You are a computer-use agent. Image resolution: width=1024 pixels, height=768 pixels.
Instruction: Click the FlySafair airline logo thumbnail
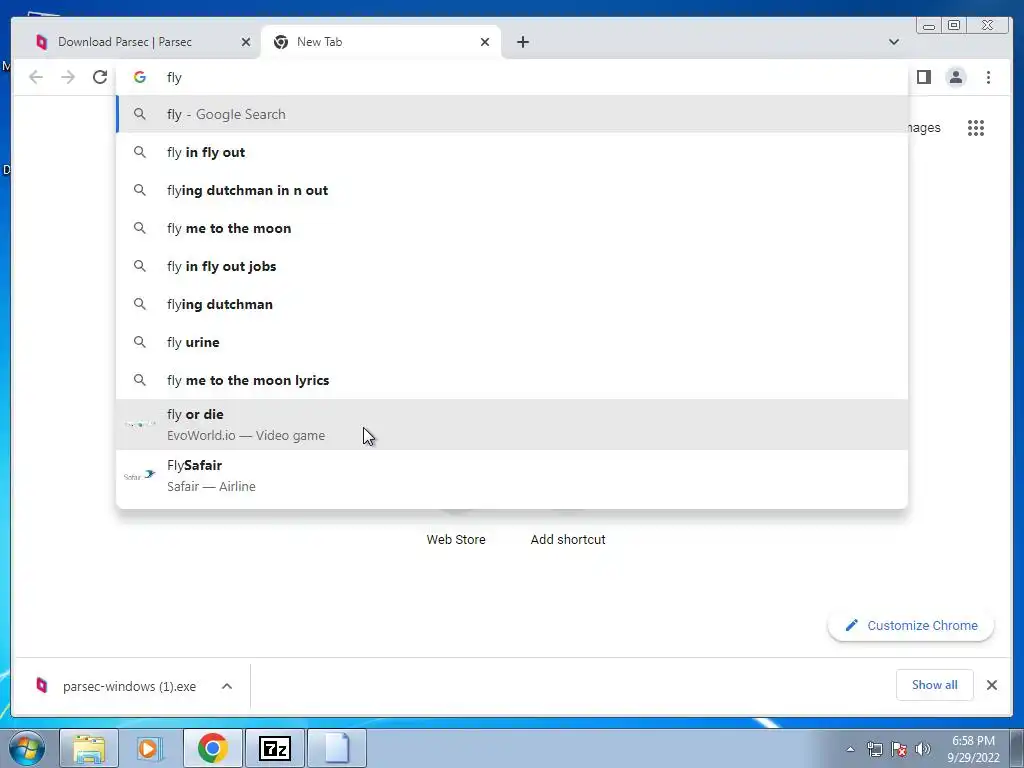(x=140, y=475)
